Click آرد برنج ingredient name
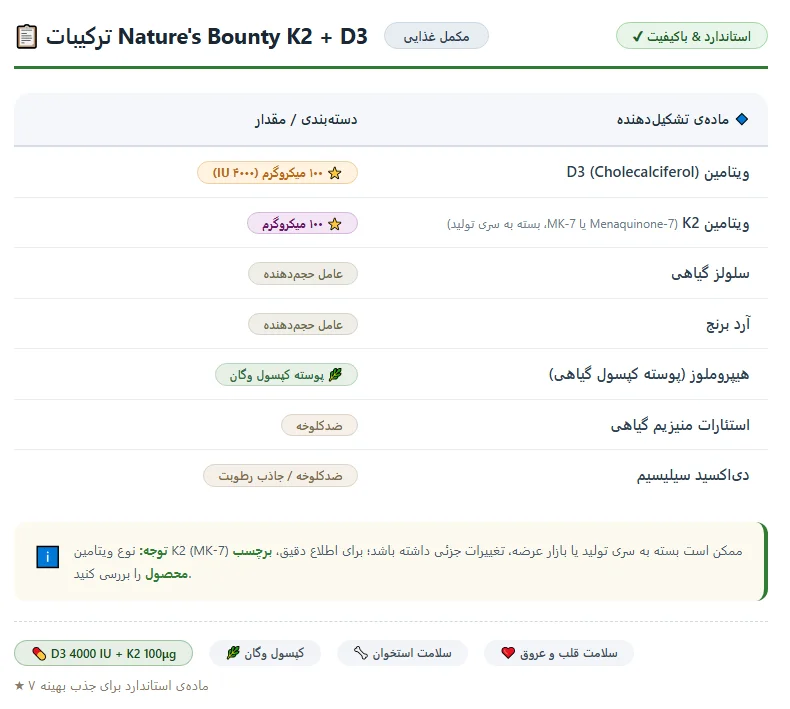Viewport: 790px width, 709px height. (728, 324)
